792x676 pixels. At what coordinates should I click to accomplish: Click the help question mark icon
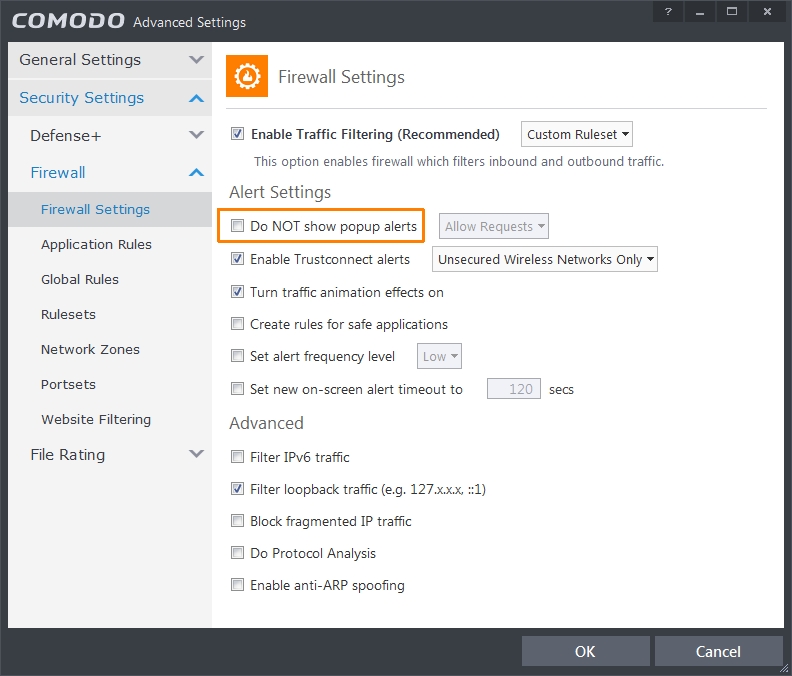[668, 11]
